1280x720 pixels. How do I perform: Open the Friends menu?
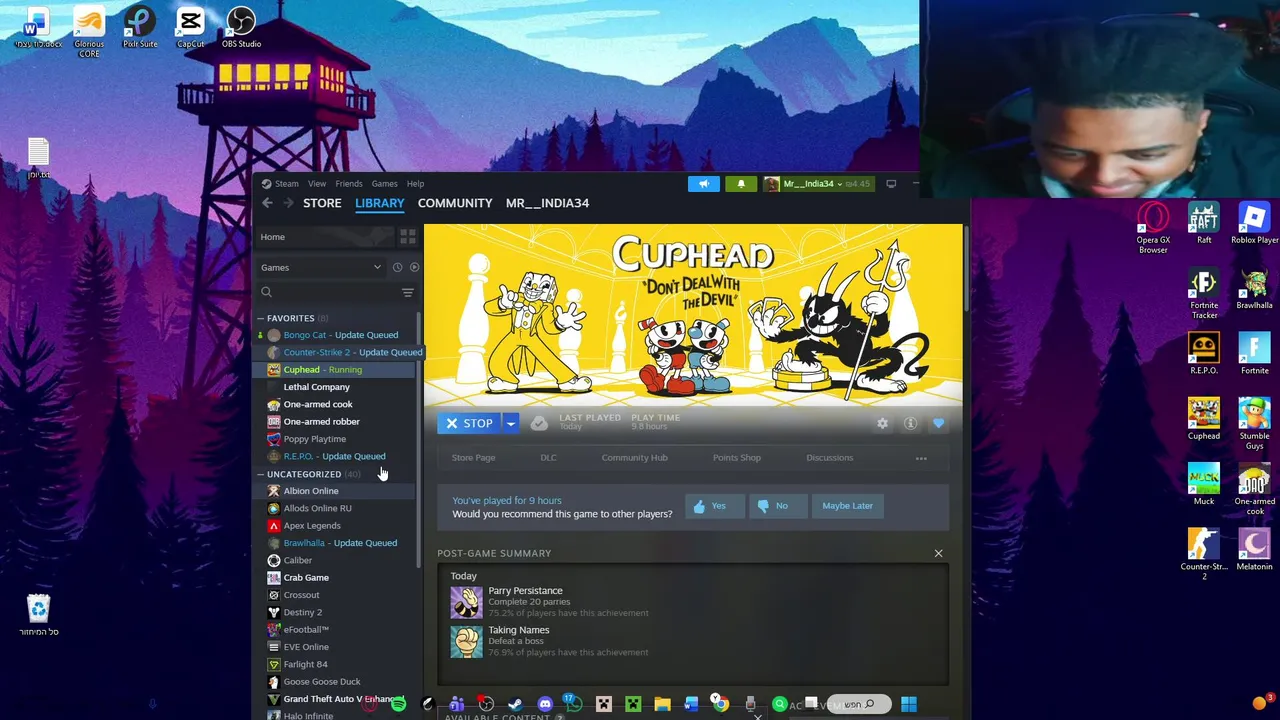(x=349, y=184)
